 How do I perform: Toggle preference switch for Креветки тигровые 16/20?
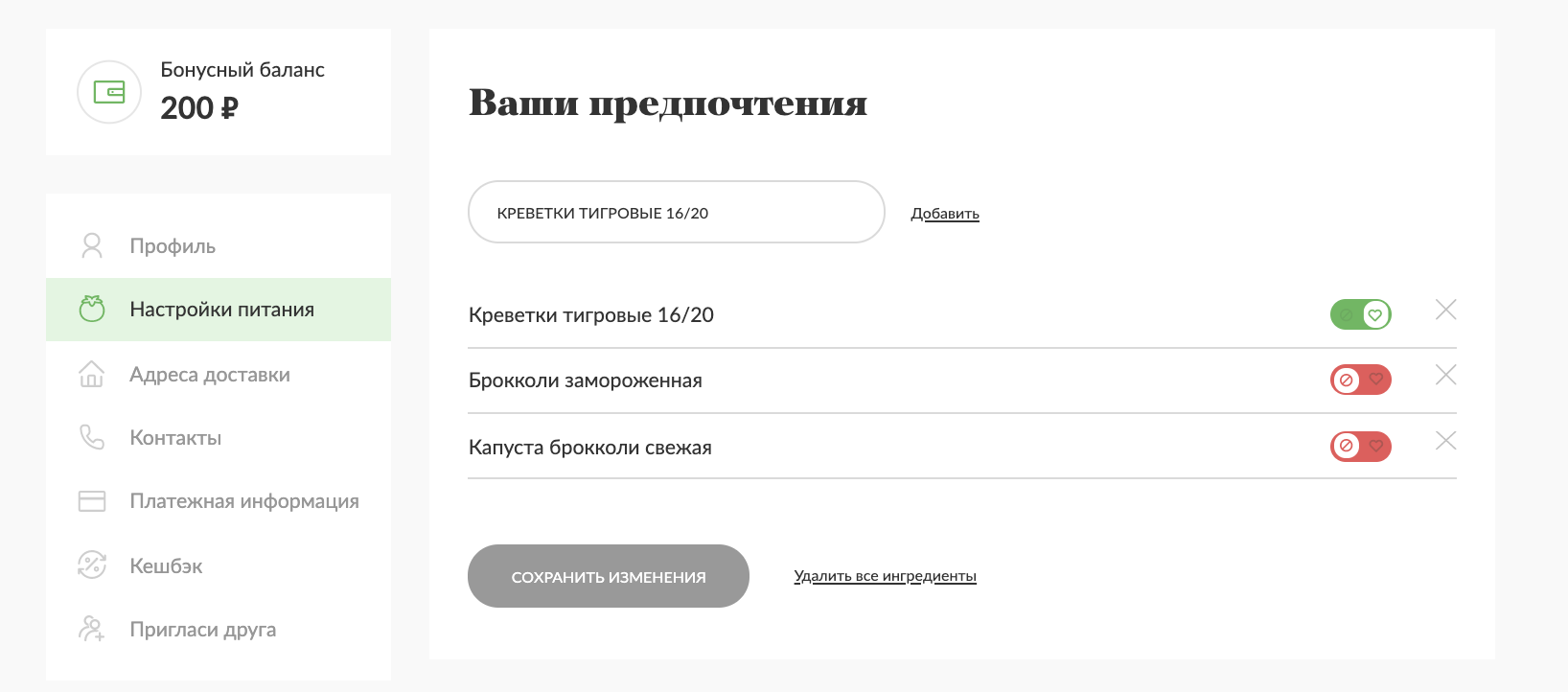1360,314
